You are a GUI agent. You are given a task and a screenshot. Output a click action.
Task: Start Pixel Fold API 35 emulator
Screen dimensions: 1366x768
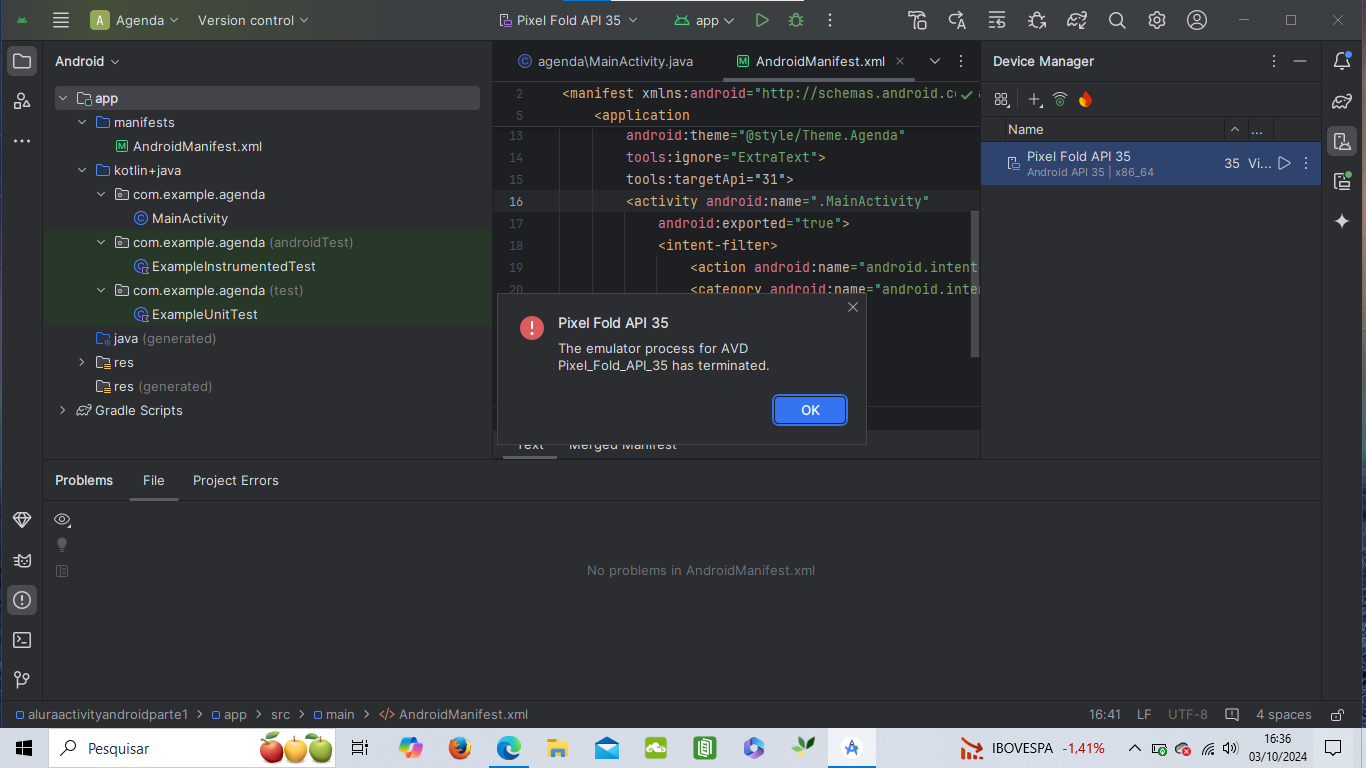click(x=1285, y=163)
